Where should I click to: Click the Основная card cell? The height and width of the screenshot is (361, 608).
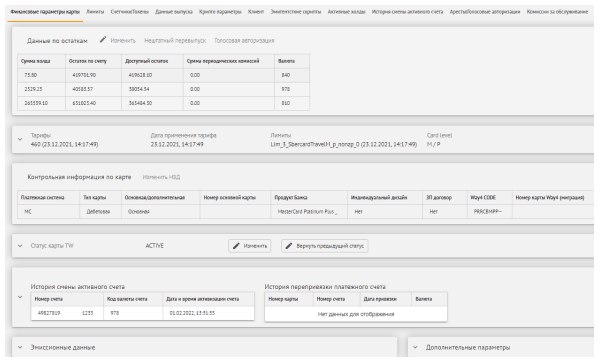(x=161, y=212)
